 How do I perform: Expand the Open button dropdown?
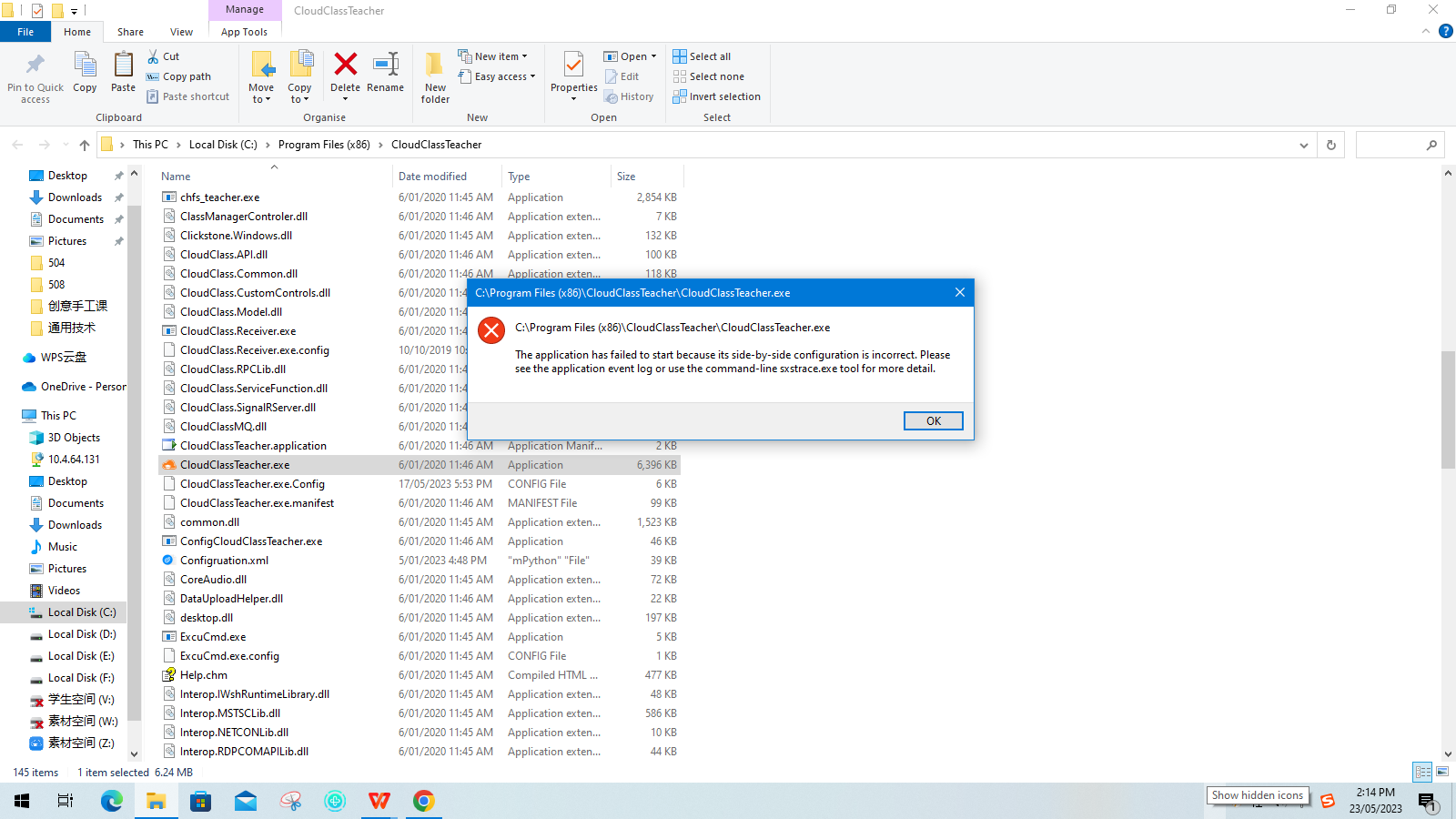(653, 56)
